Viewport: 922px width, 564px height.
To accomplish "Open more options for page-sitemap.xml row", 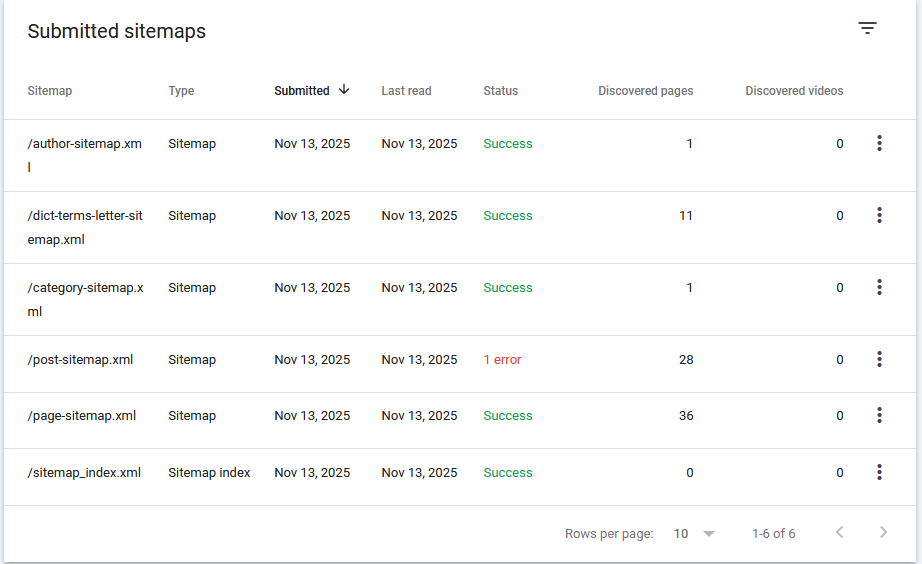I will click(879, 416).
